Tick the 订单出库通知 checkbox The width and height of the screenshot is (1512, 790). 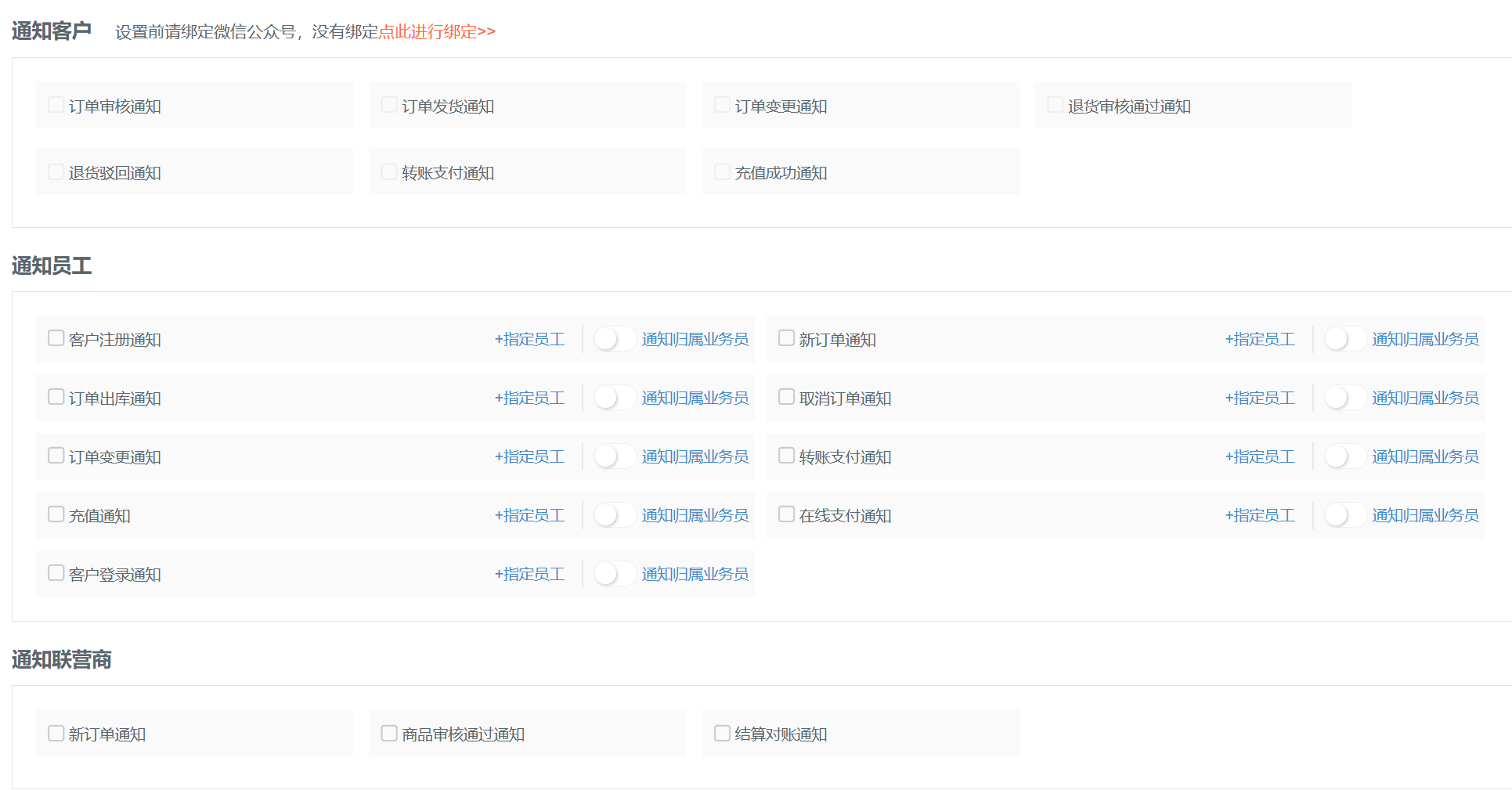coord(56,397)
